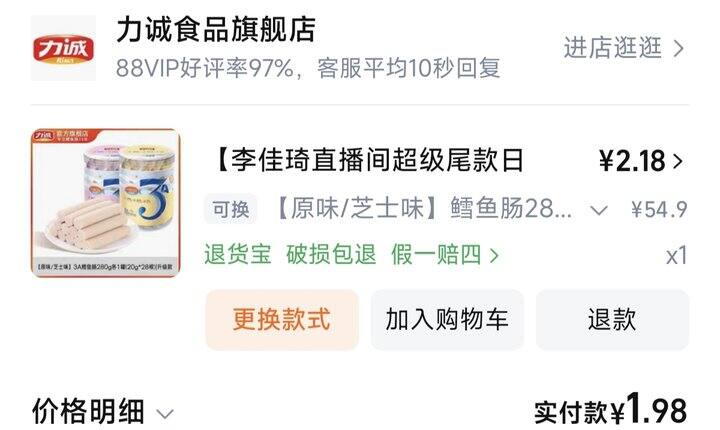Request a refund with 退款 button

(612, 319)
